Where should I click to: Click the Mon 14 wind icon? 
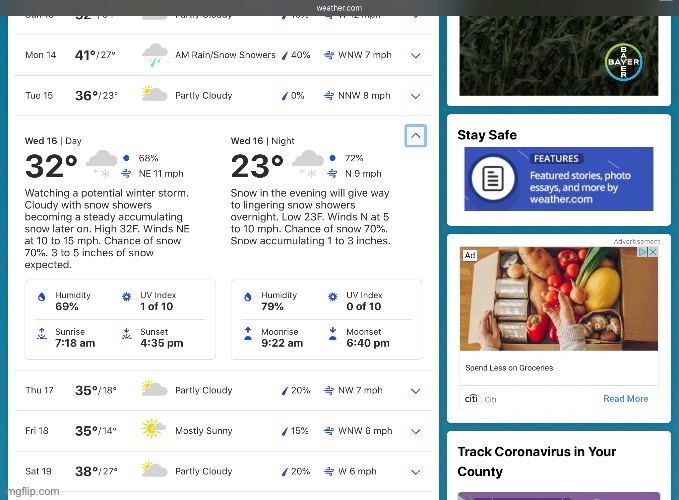click(x=329, y=55)
